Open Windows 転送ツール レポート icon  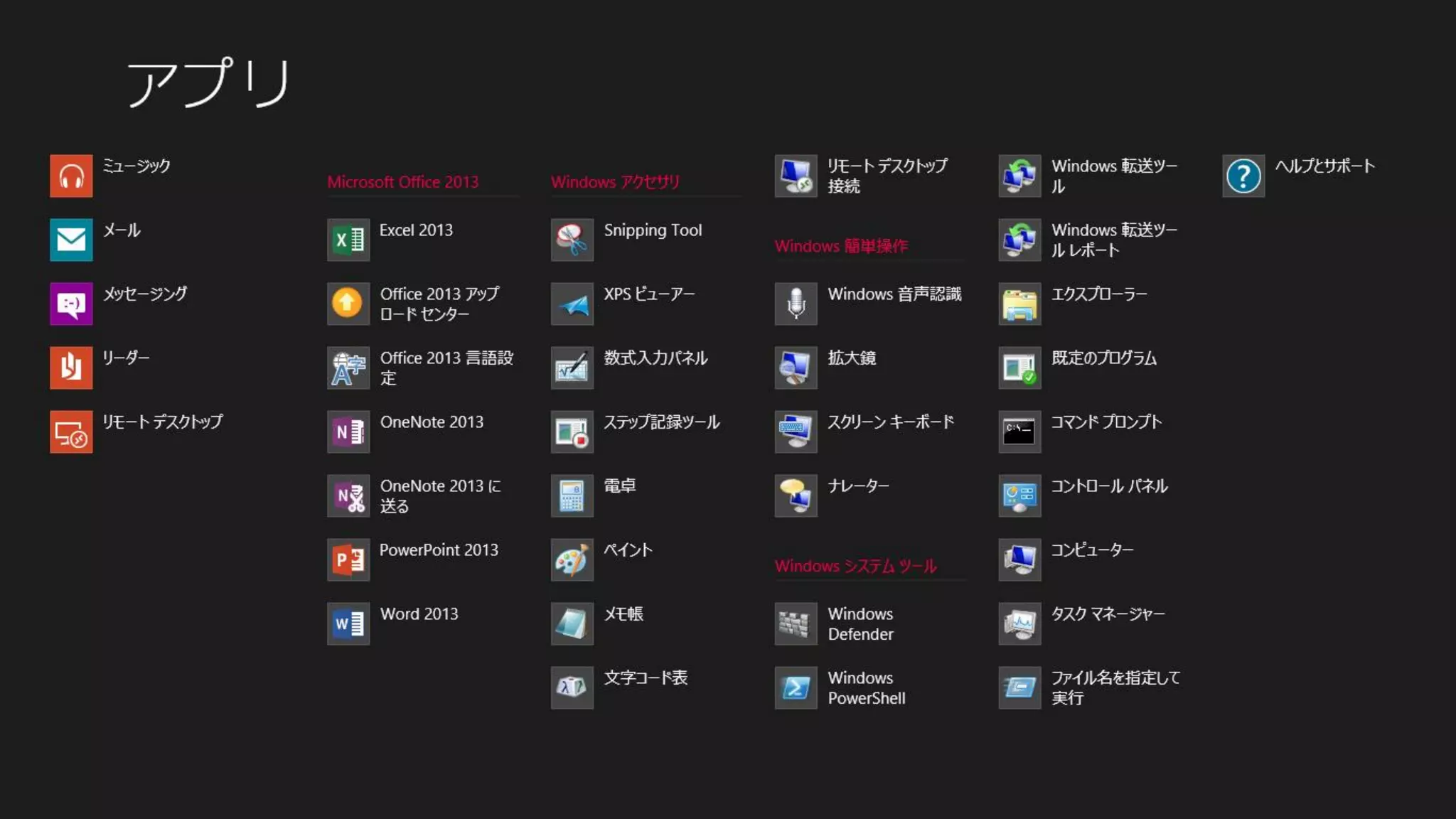point(1020,240)
